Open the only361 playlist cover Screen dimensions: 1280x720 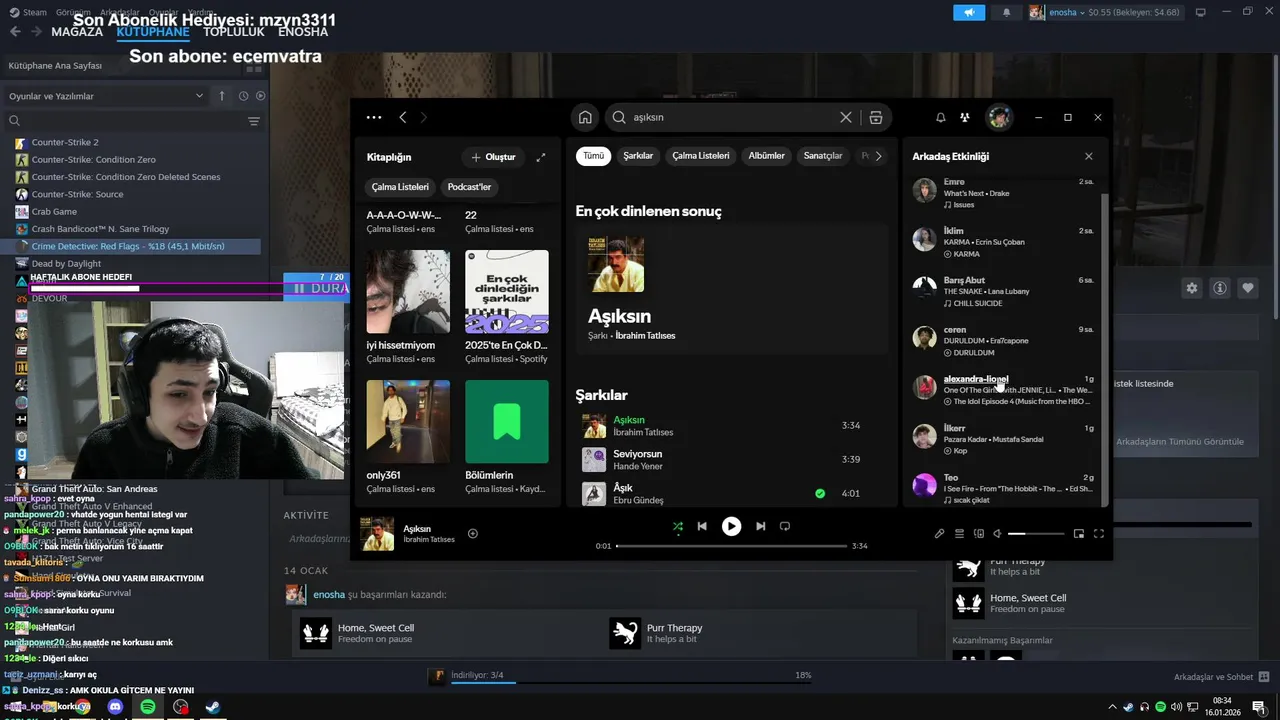pos(408,421)
